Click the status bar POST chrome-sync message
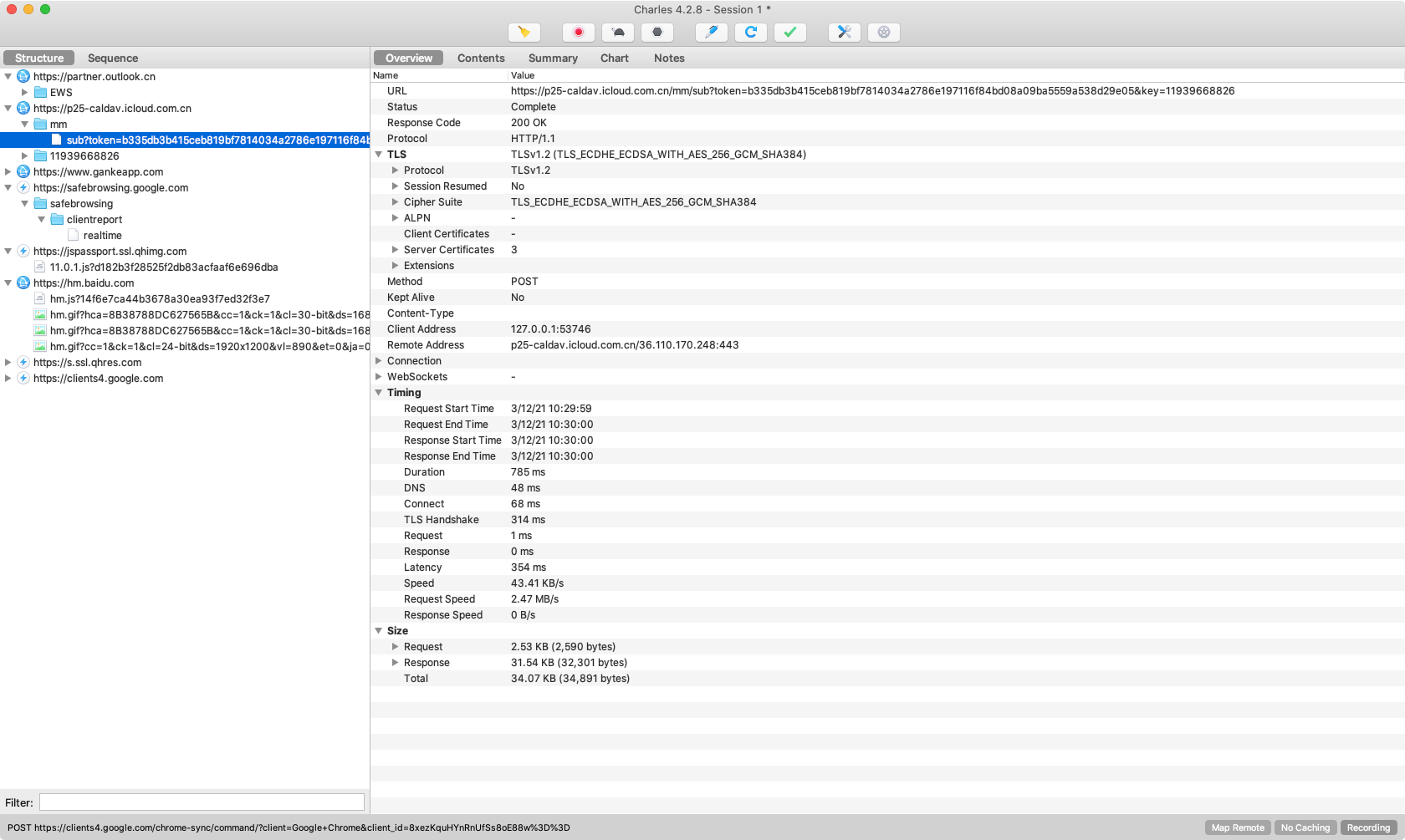Screen dimensions: 1405x840 point(289,827)
